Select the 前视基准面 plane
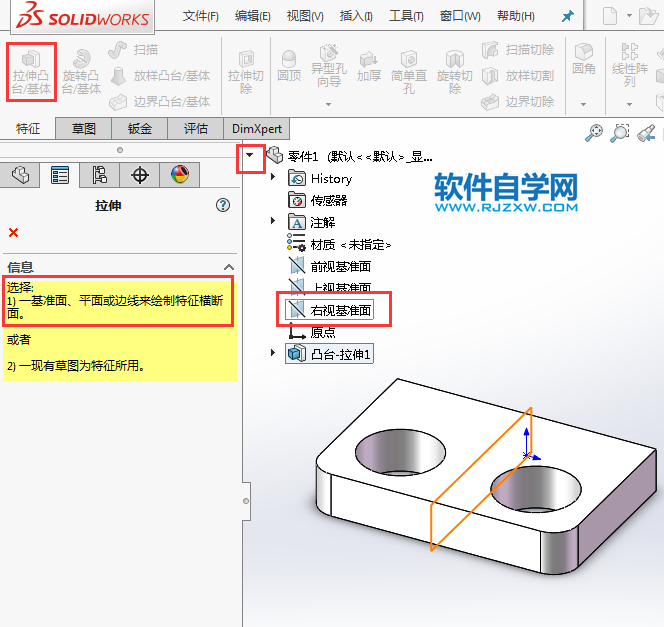This screenshot has width=664, height=627. pos(329,266)
